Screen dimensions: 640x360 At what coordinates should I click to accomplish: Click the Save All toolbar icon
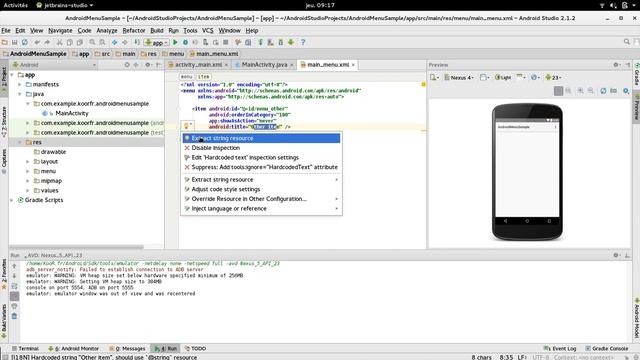tap(15, 42)
